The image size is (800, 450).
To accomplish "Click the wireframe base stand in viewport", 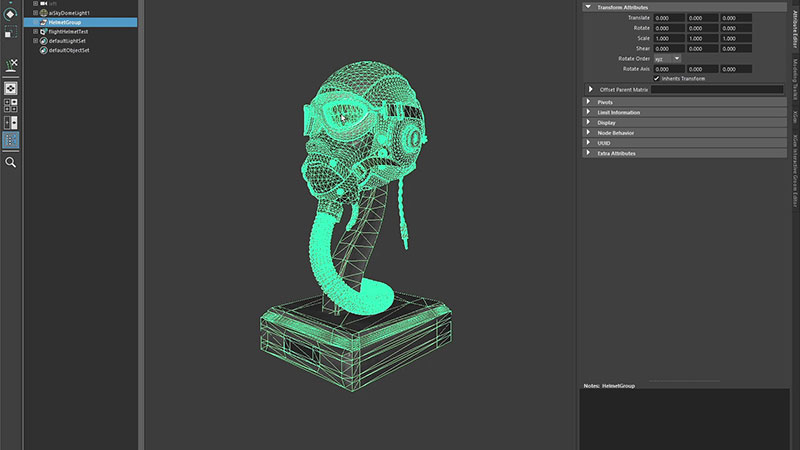I will tap(356, 341).
